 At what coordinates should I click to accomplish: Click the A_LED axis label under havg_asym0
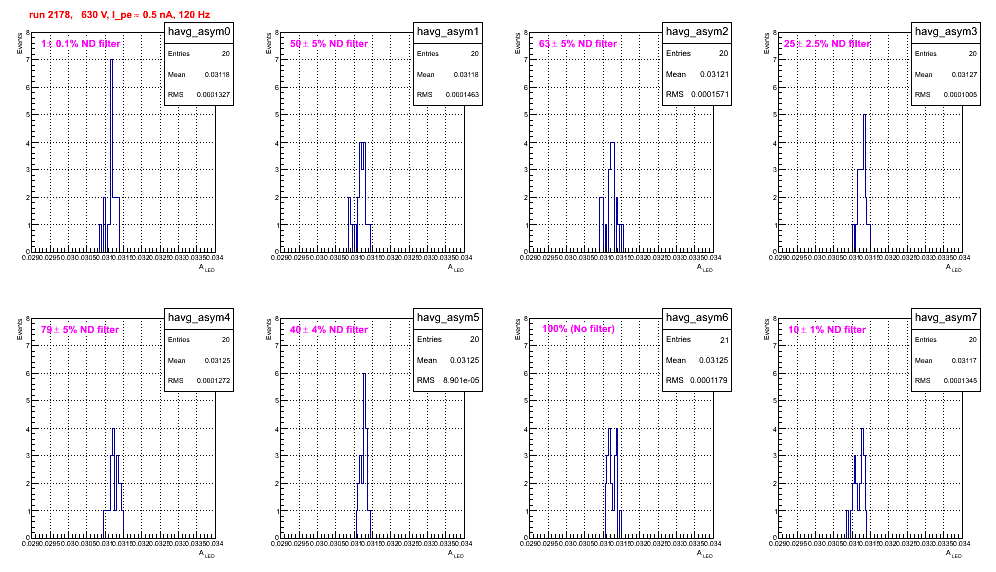206,268
